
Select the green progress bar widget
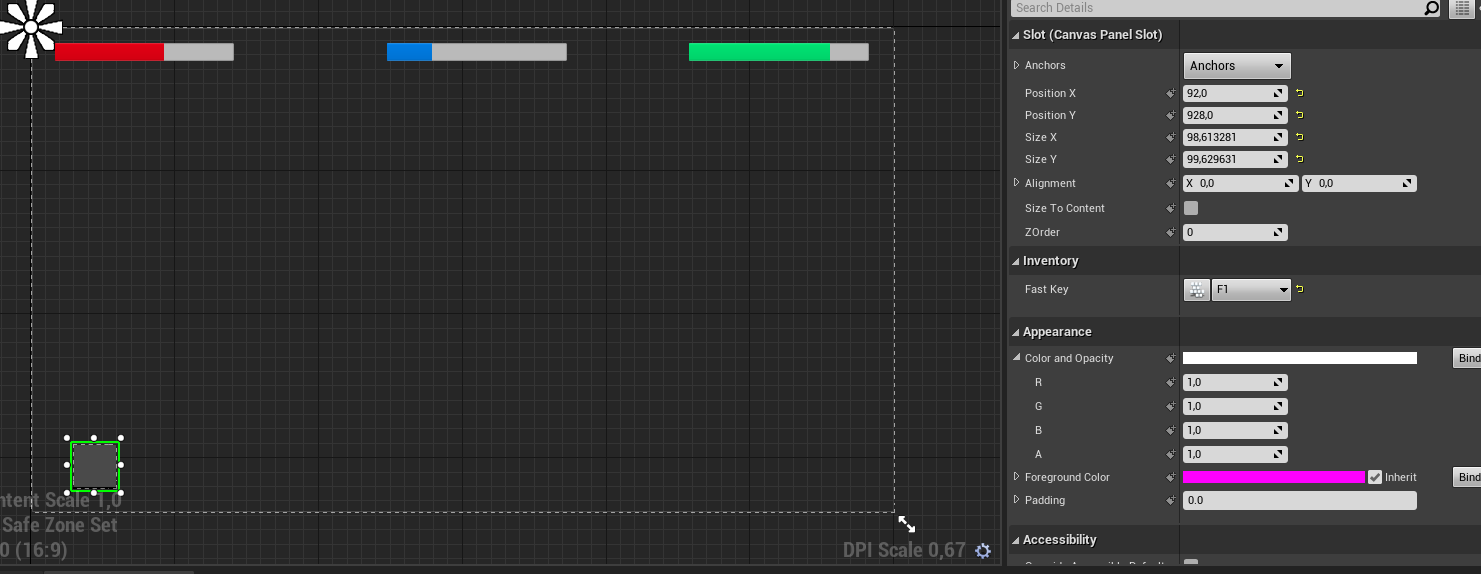pyautogui.click(x=779, y=52)
